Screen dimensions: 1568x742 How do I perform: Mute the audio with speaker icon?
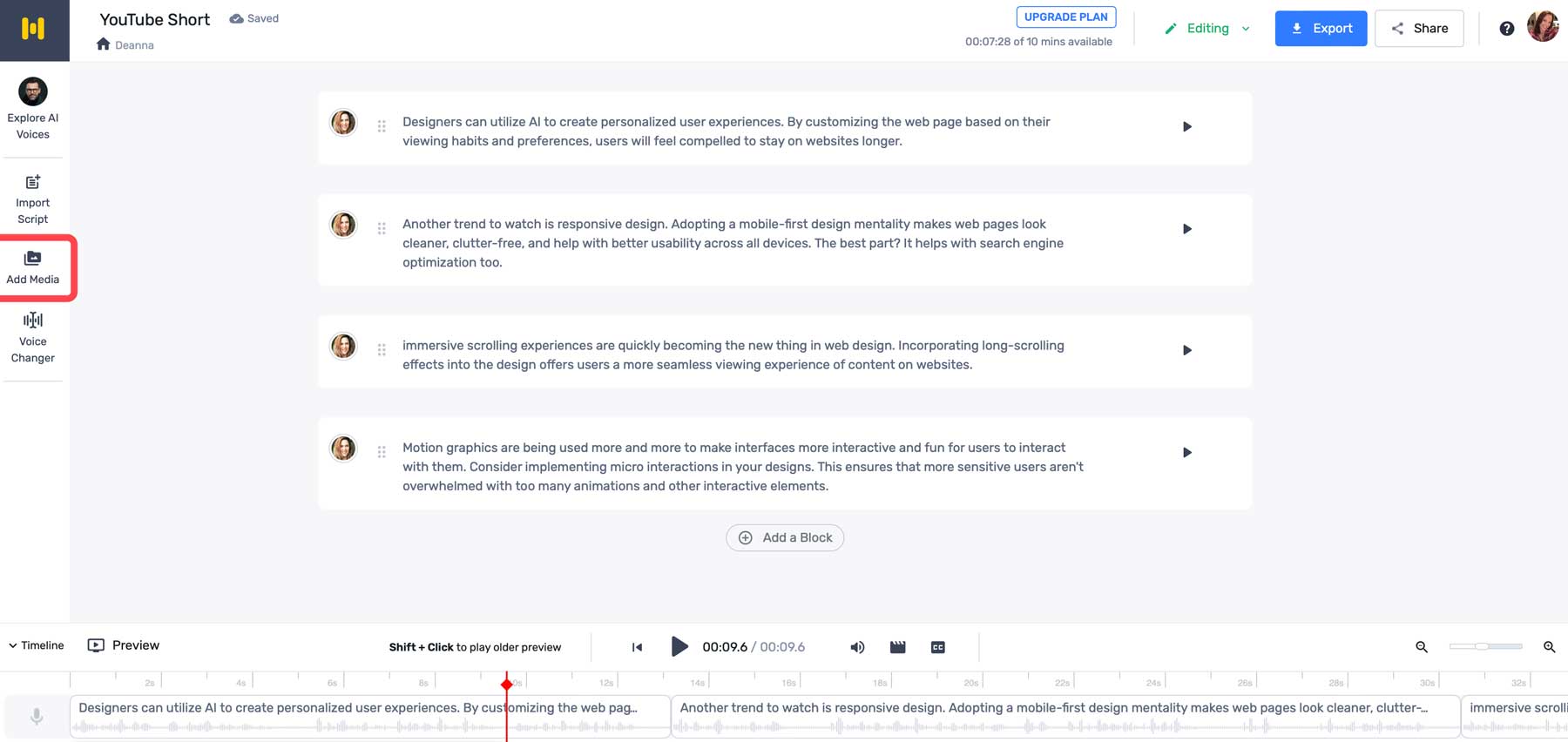point(857,647)
